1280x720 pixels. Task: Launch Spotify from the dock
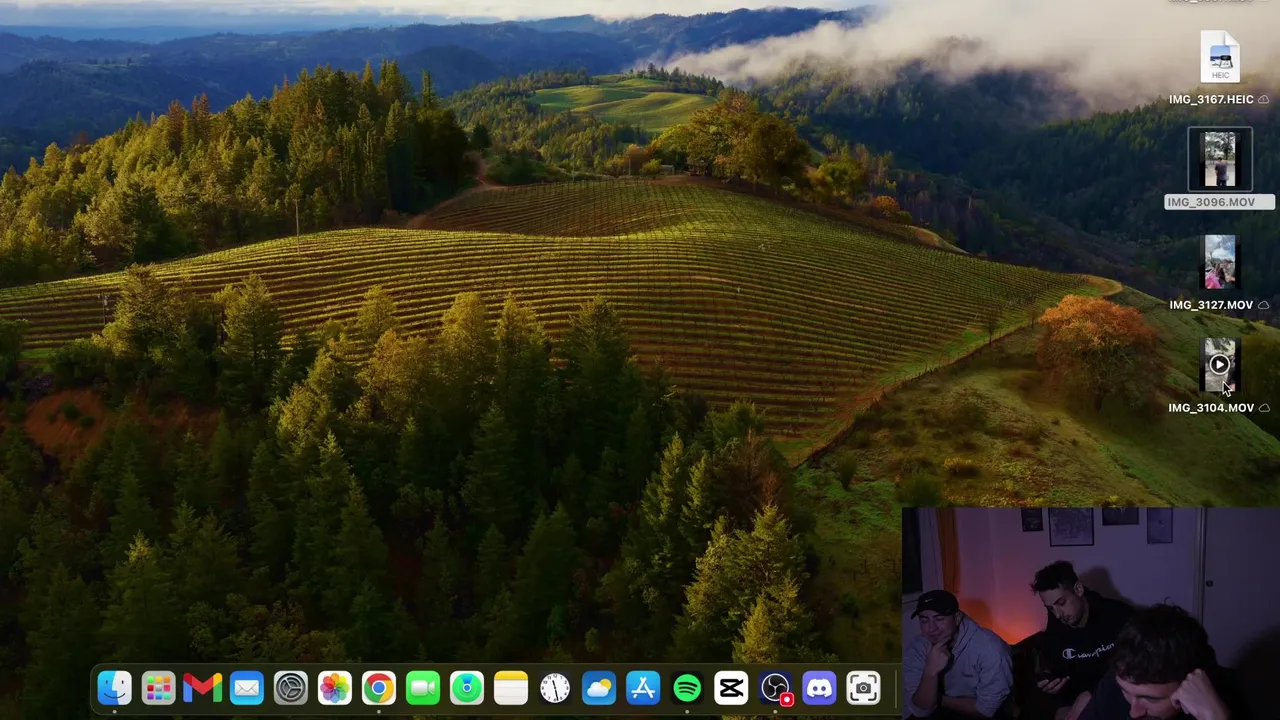coord(686,688)
